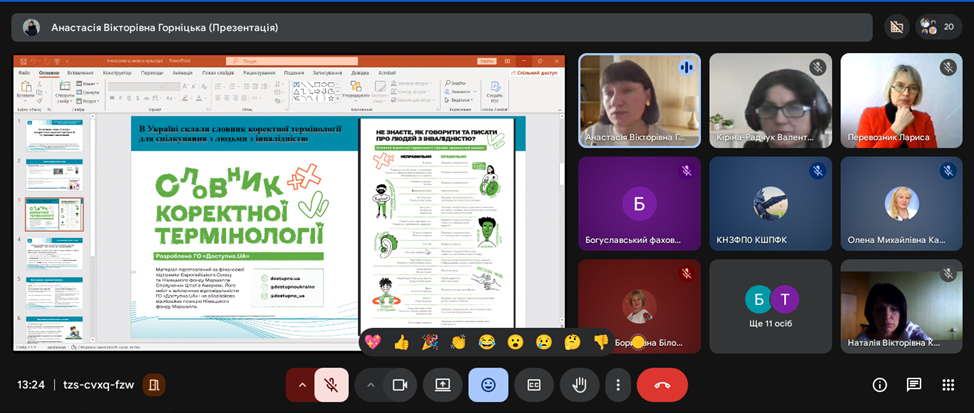
Task: Select the КНЗФПО КШПФК participant tile
Action: [770, 203]
